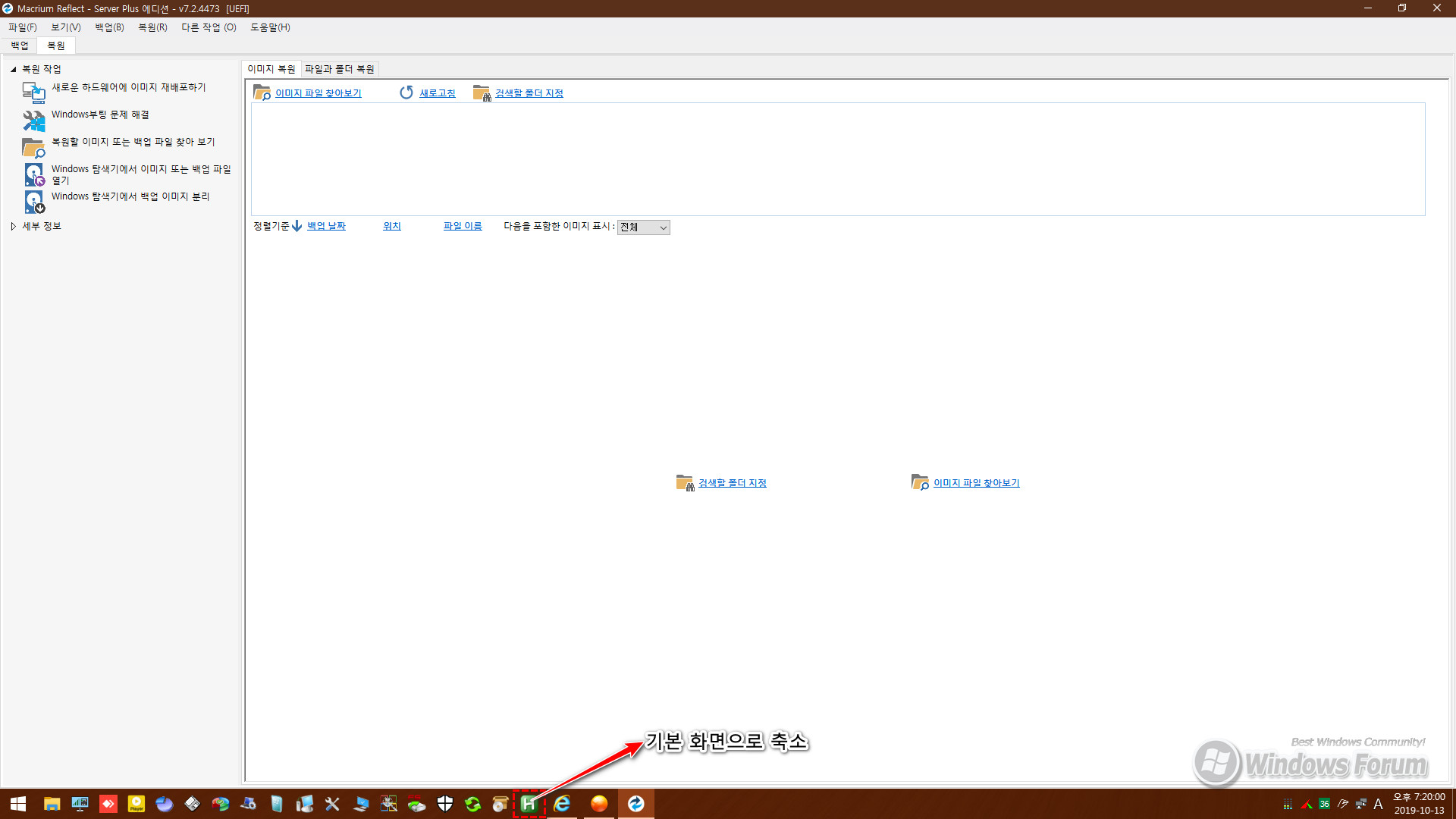The width and height of the screenshot is (1456, 819).
Task: Open the 보기(V) menu
Action: click(66, 27)
